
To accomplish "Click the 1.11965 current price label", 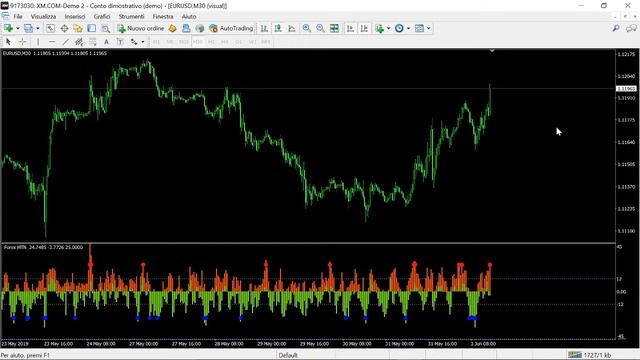I will tap(626, 89).
